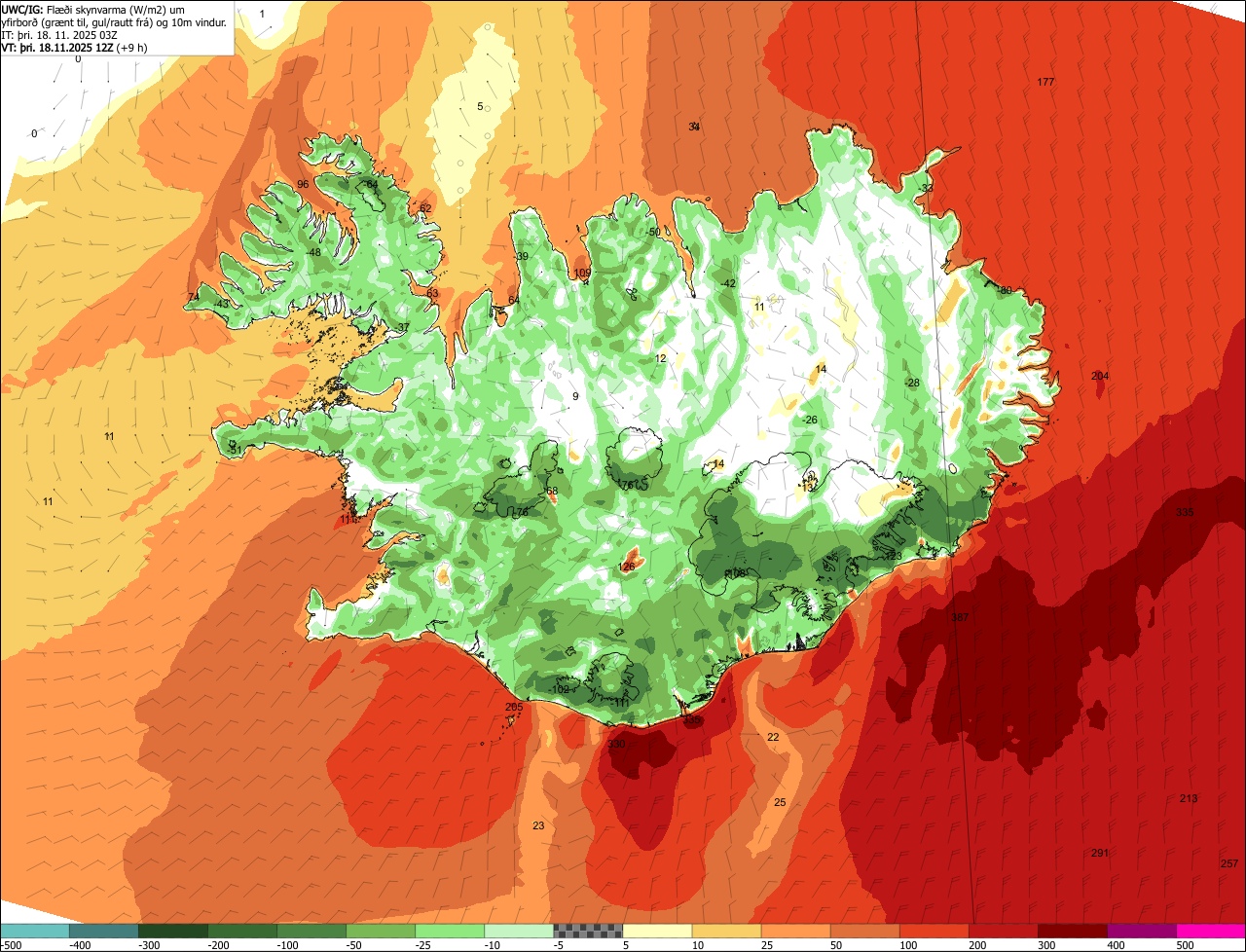The height and width of the screenshot is (952, 1246).
Task: Select the red-orange 100 to 200 legend swatch
Action: coord(933,931)
